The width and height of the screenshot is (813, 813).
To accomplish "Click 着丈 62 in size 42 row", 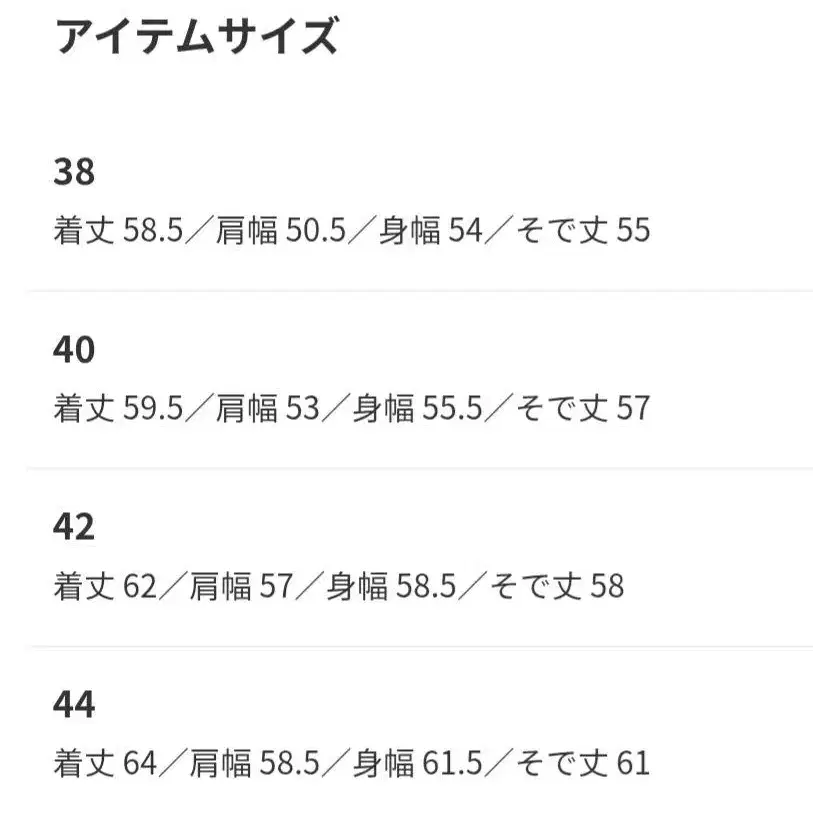I will (x=106, y=586).
